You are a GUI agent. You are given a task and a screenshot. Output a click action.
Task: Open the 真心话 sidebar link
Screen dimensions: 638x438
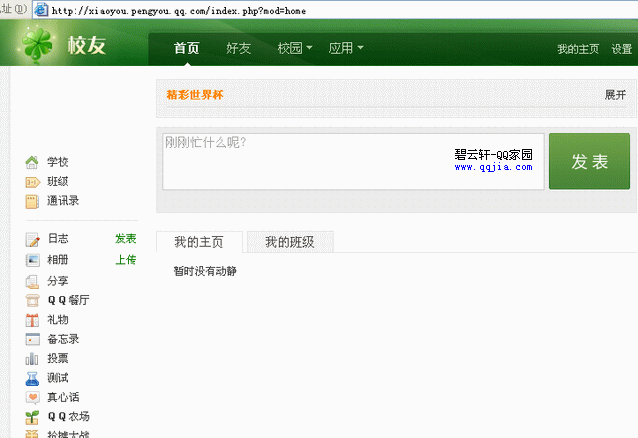tap(63, 397)
